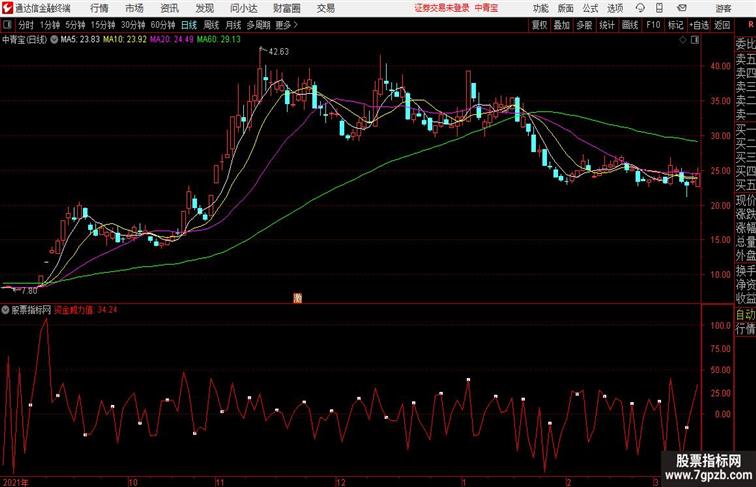756x487 pixels.
Task: Click the 复权 button
Action: click(x=540, y=25)
